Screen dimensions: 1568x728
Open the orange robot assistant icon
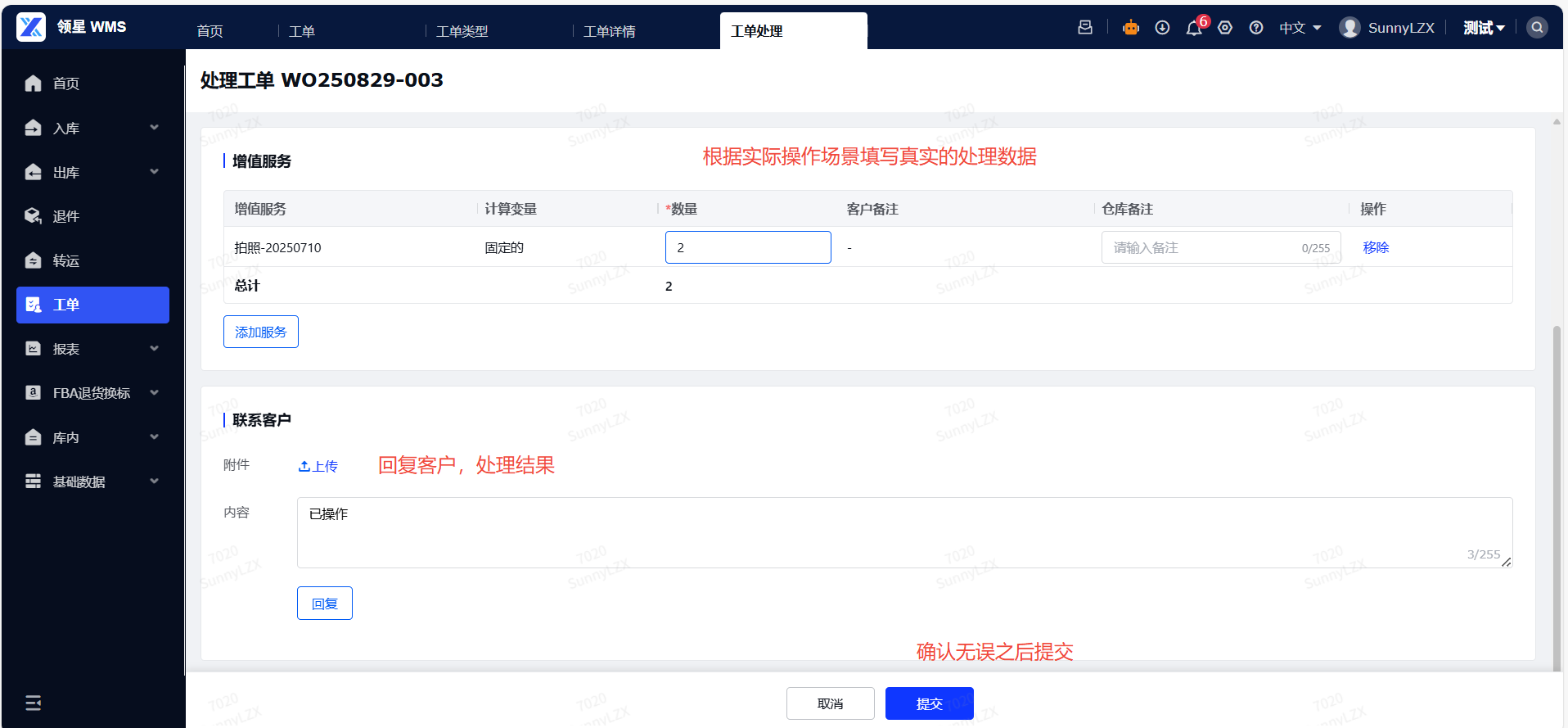(1131, 27)
